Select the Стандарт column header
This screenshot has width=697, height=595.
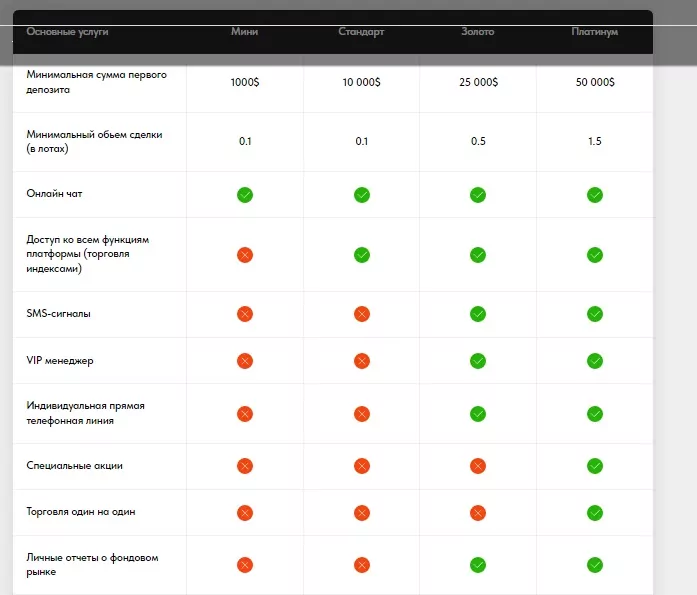(361, 32)
